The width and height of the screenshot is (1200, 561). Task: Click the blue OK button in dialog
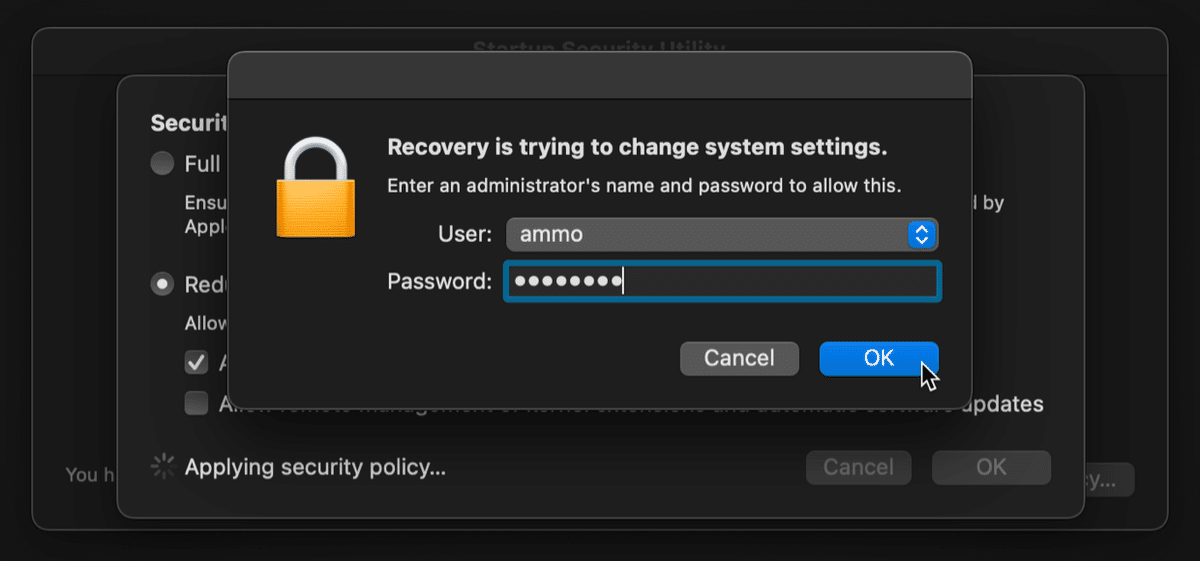879,358
